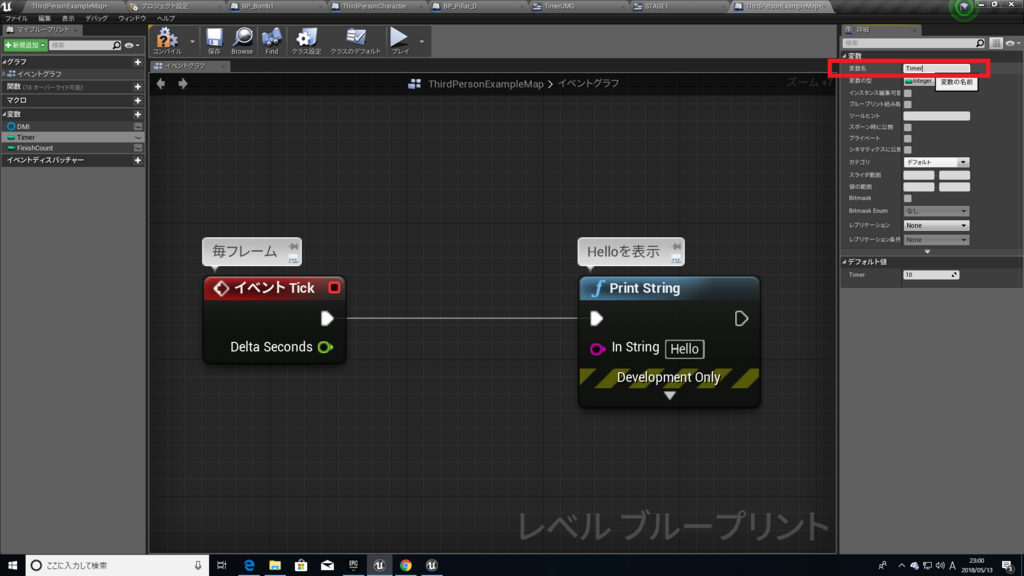This screenshot has height=576, width=1024.
Task: Navigate forward in graph history
Action: tap(183, 84)
